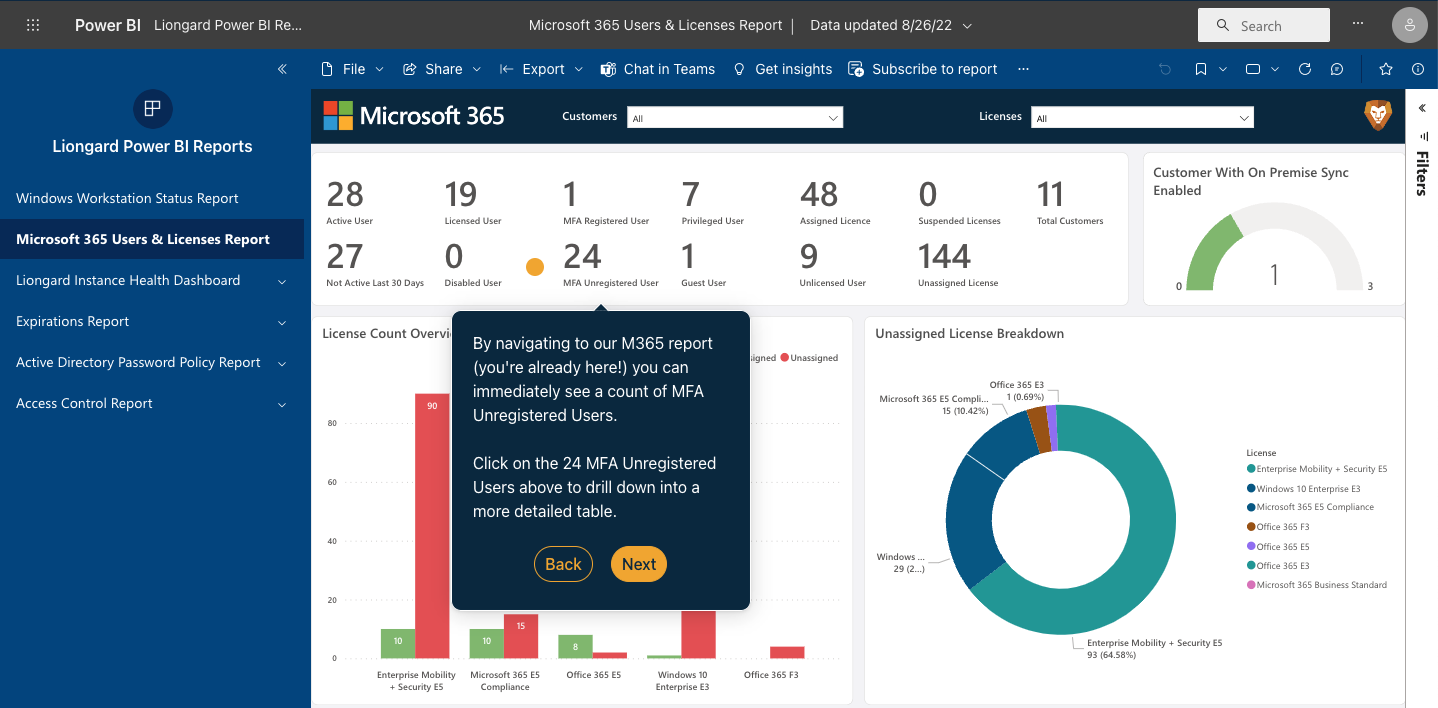Click the Back button in the tour
The height and width of the screenshot is (708, 1438).
click(x=563, y=564)
